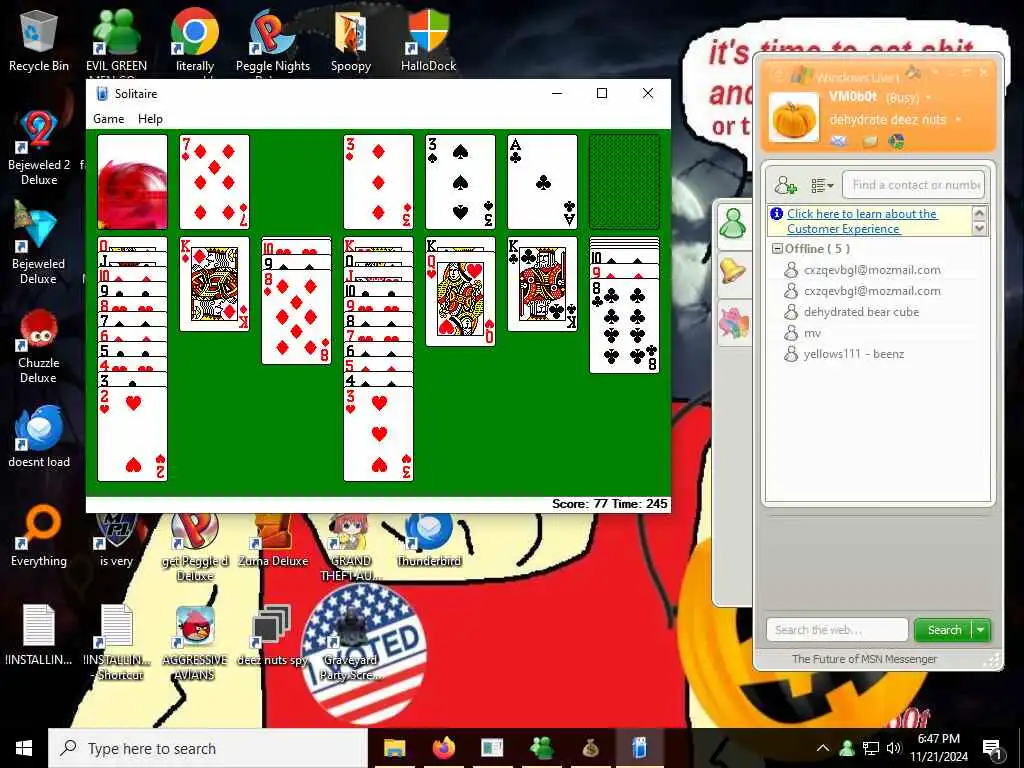Click the empty fourth foundation slot

click(624, 182)
